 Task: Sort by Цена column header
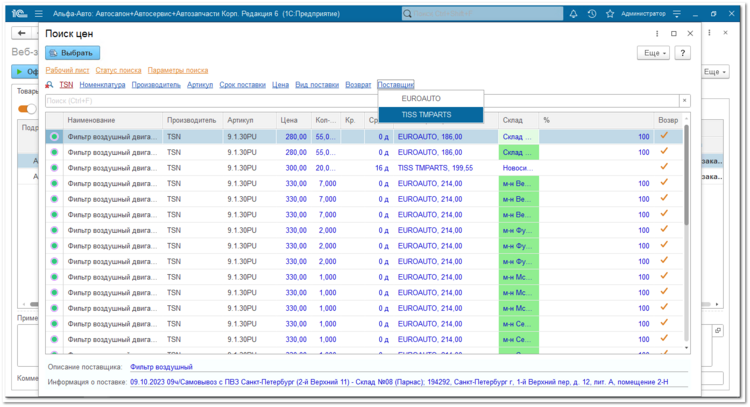pos(294,121)
